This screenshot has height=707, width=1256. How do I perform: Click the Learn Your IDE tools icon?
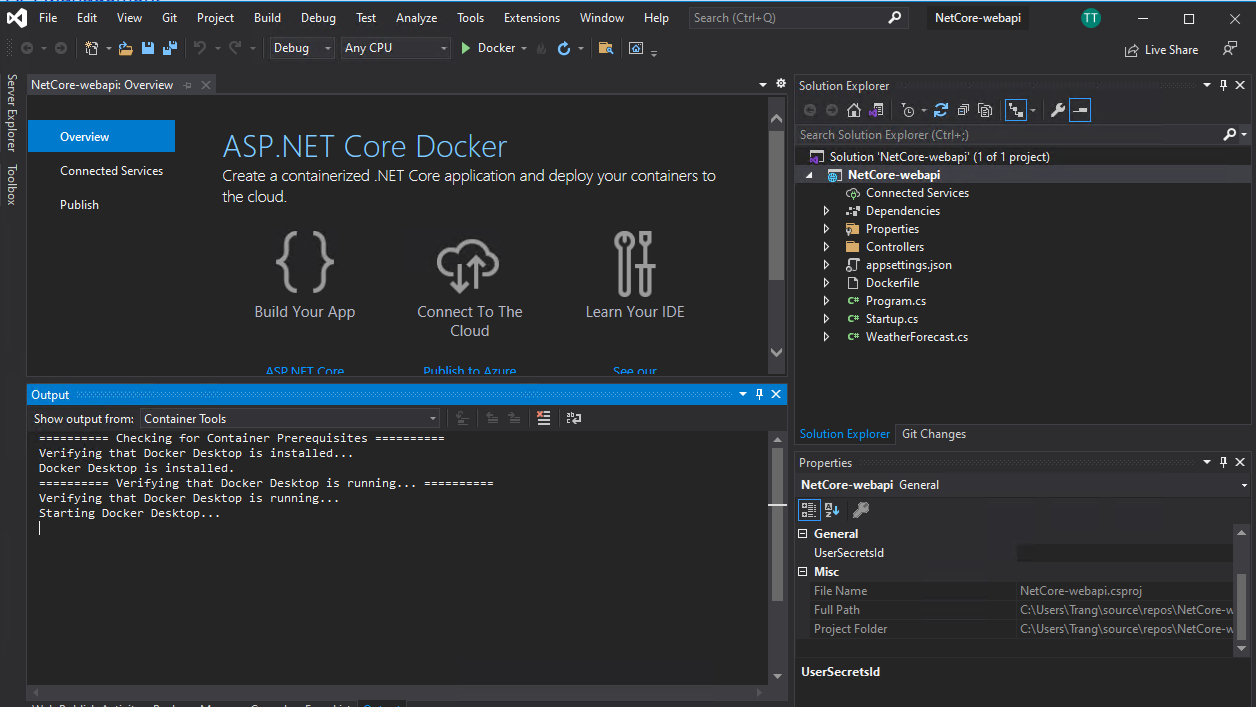635,262
